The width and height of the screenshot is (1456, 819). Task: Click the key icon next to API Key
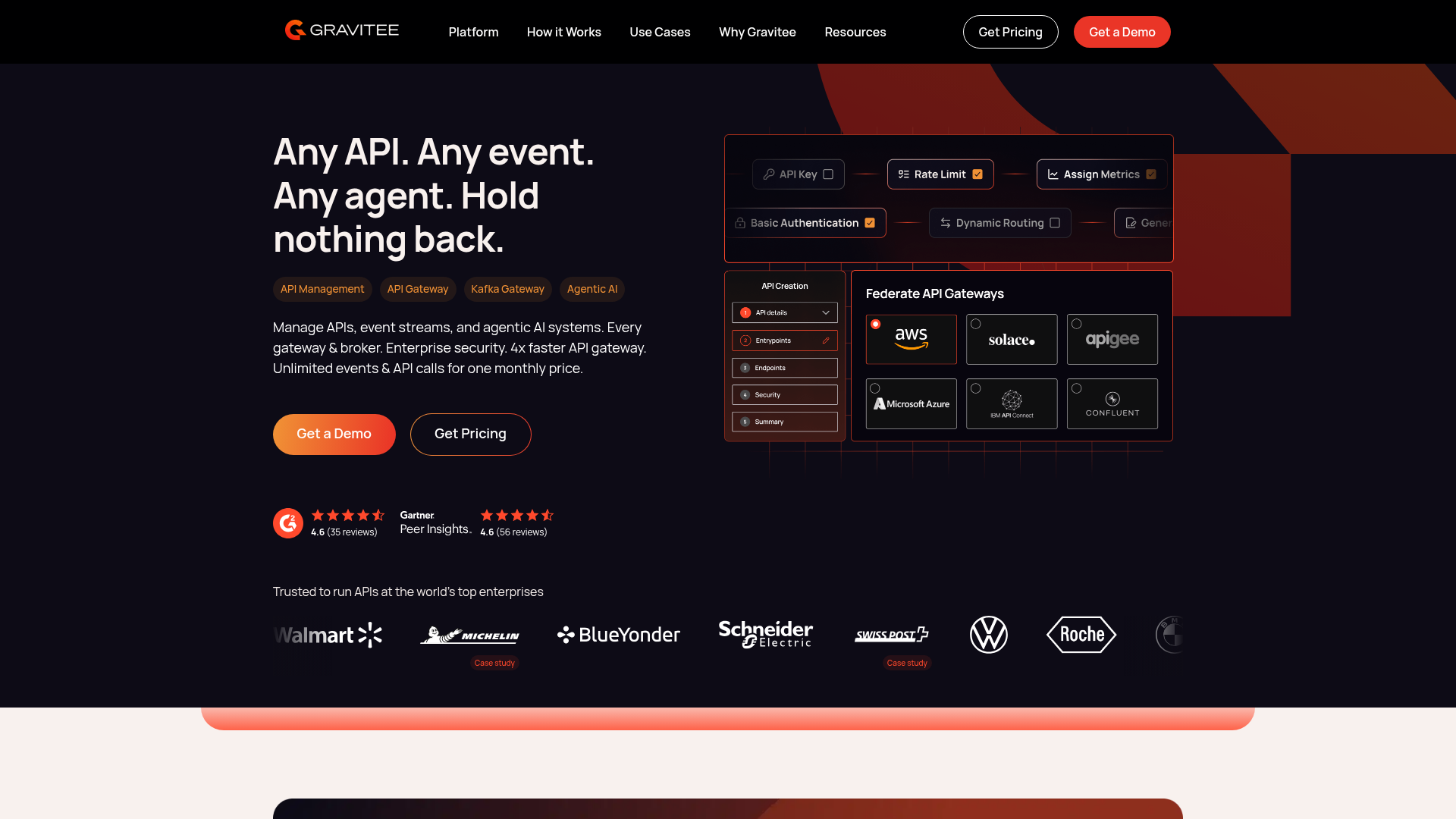pos(769,174)
